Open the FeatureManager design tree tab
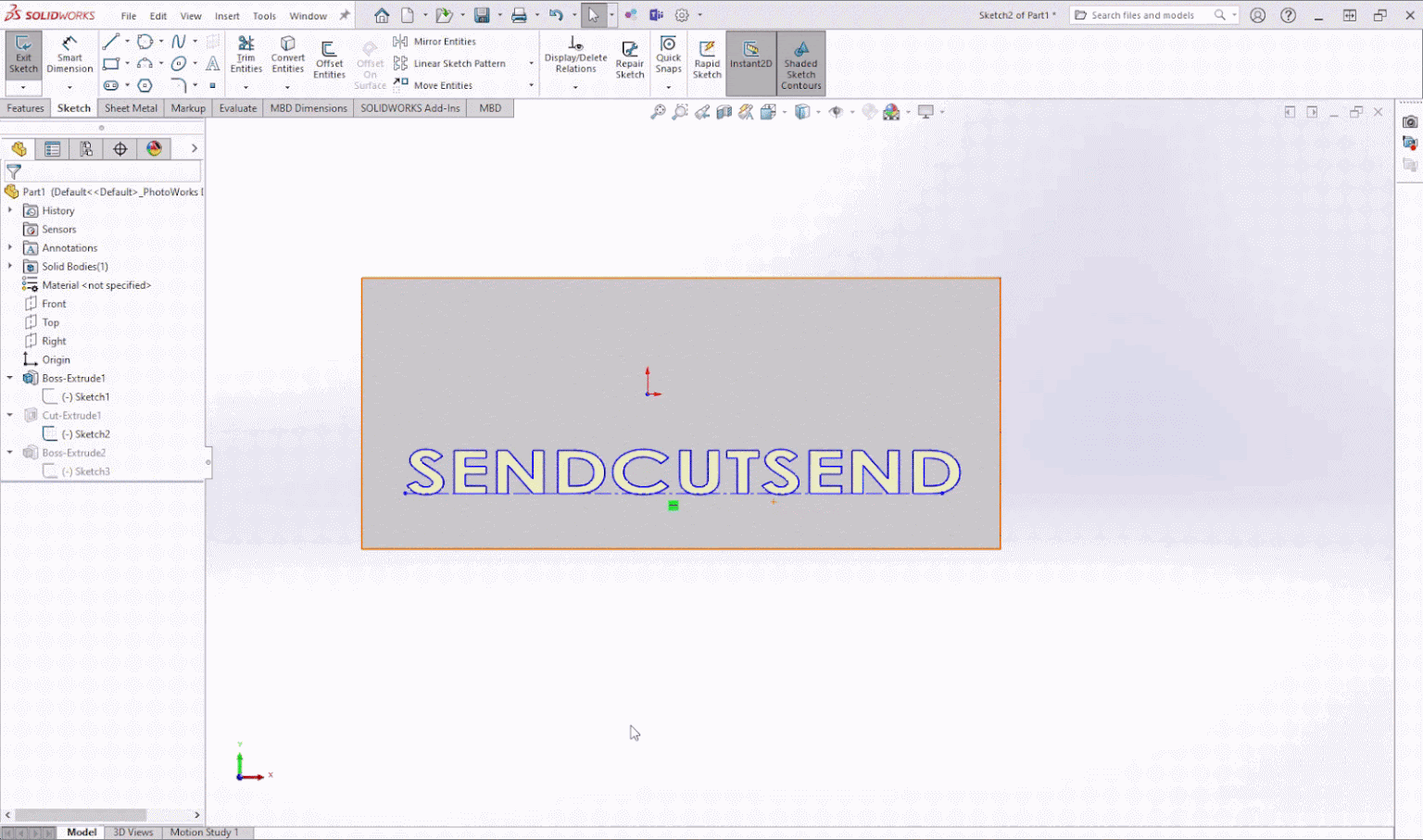Screen dimensions: 1423x840 19,149
